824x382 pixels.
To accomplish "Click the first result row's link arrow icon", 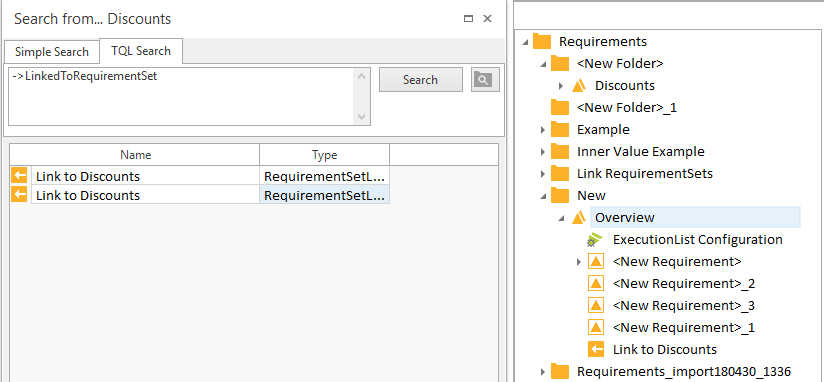I will (x=19, y=175).
